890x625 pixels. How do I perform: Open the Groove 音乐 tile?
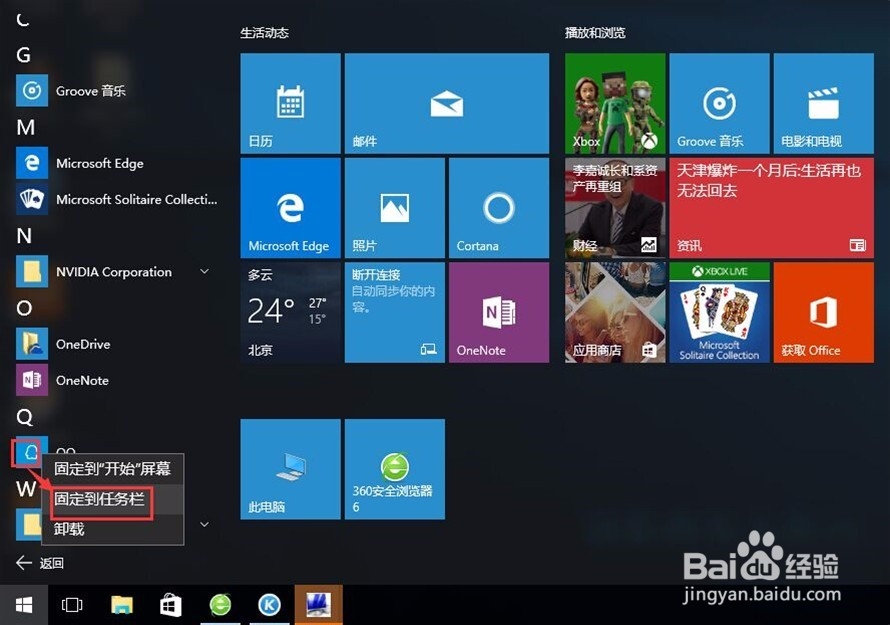(x=719, y=103)
